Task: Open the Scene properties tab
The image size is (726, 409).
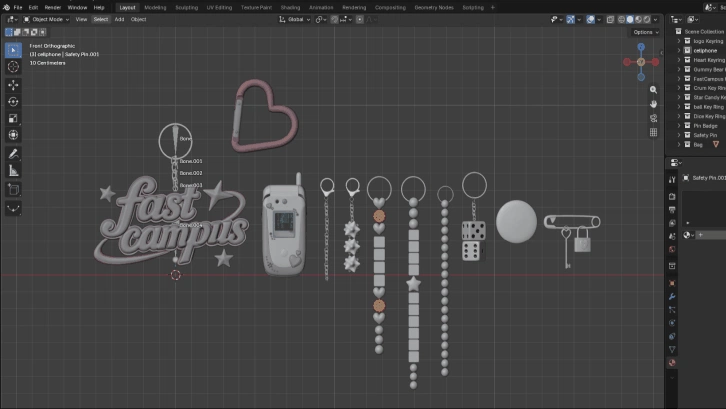Action: [672, 236]
